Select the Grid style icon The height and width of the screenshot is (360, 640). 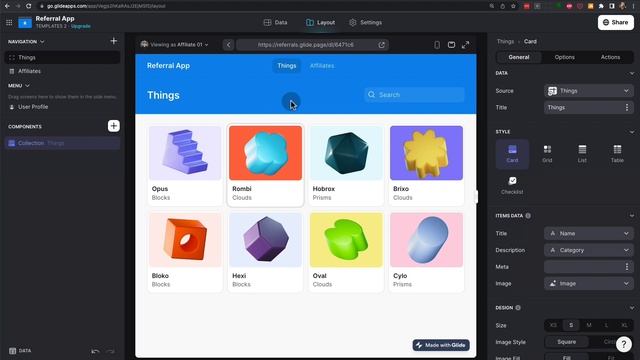[547, 154]
